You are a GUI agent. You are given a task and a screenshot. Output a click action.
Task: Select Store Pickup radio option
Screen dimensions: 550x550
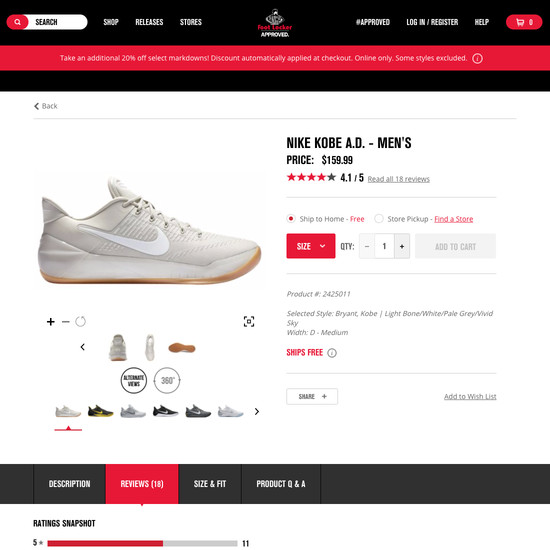pos(379,219)
